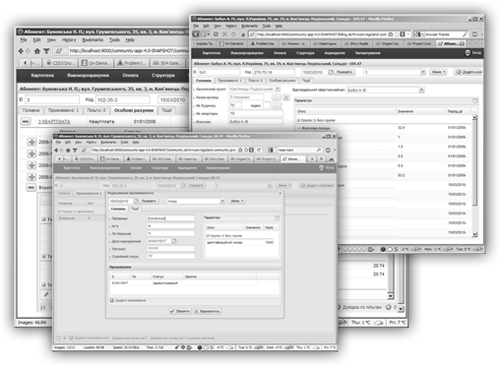Click the plus icon on first 2009 row
The image size is (500, 366).
(x=32, y=142)
